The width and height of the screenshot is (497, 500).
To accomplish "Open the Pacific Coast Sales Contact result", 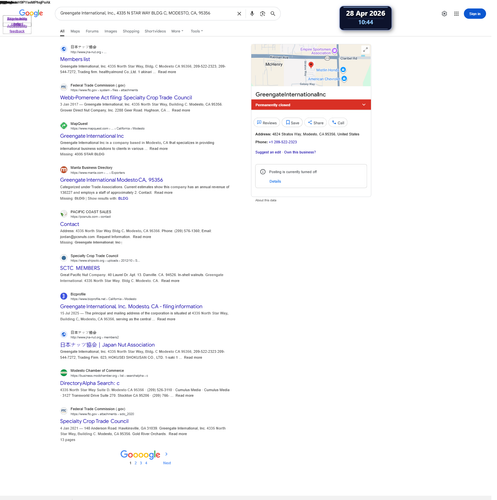I will click(x=69, y=224).
